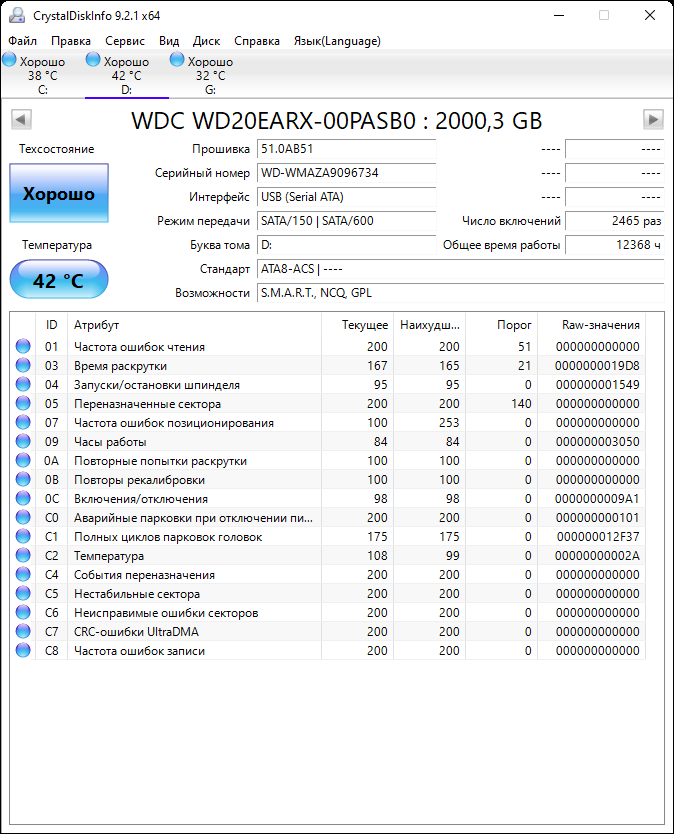Click the Возможности field S.M.A.R.T., NCQ, GPL

click(x=461, y=293)
